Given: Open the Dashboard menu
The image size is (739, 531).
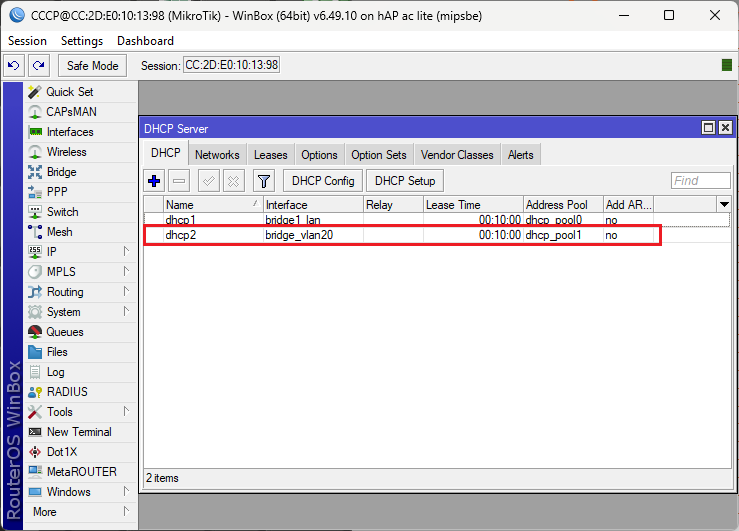Looking at the screenshot, I should pos(145,41).
